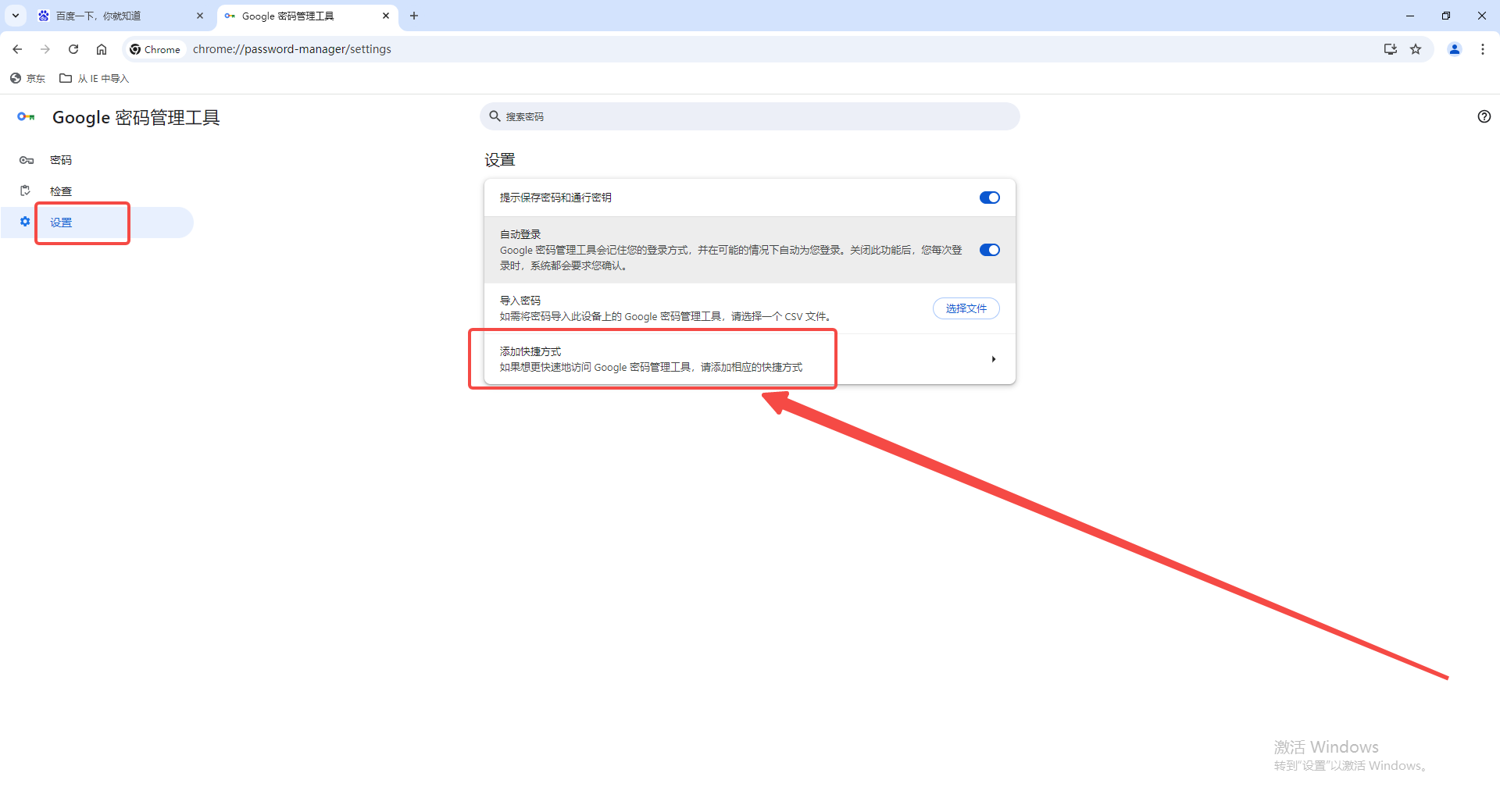Click the 添加快捷方式 row title
This screenshot has height=812, width=1500.
(530, 351)
